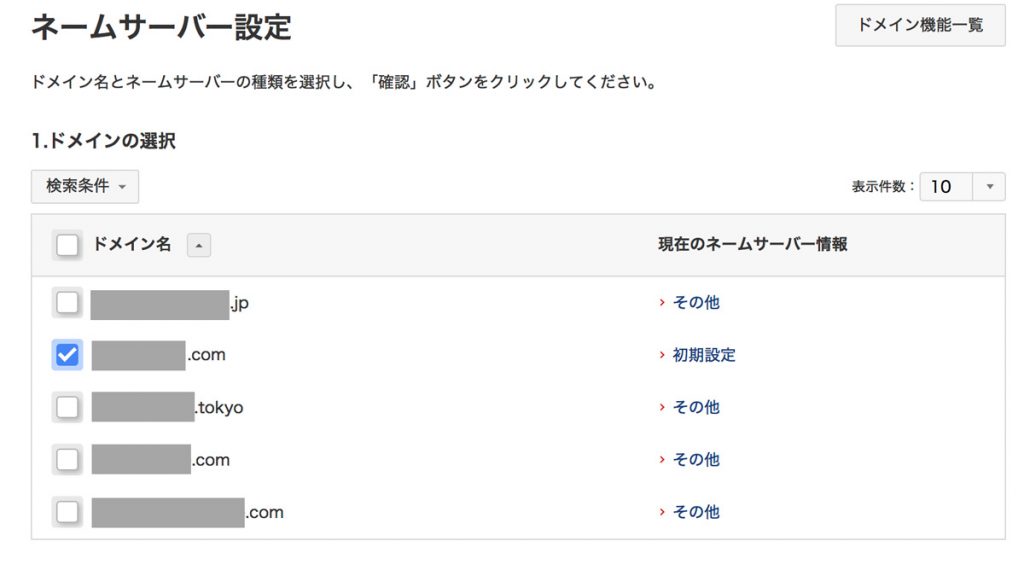1024x564 pixels.
Task: Click the sort arrow next to ドメイン名
Action: click(198, 245)
